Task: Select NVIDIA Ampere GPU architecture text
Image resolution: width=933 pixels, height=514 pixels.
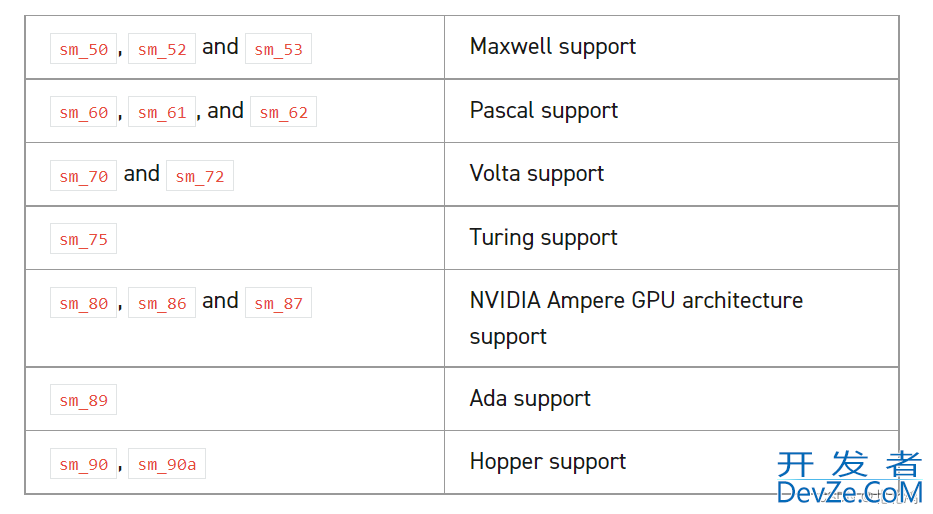Action: pyautogui.click(x=636, y=300)
